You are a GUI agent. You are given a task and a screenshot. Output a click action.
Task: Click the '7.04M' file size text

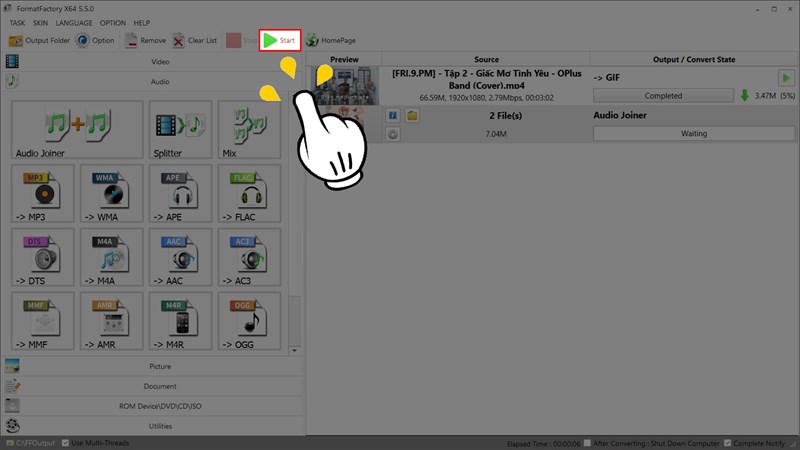[x=496, y=134]
